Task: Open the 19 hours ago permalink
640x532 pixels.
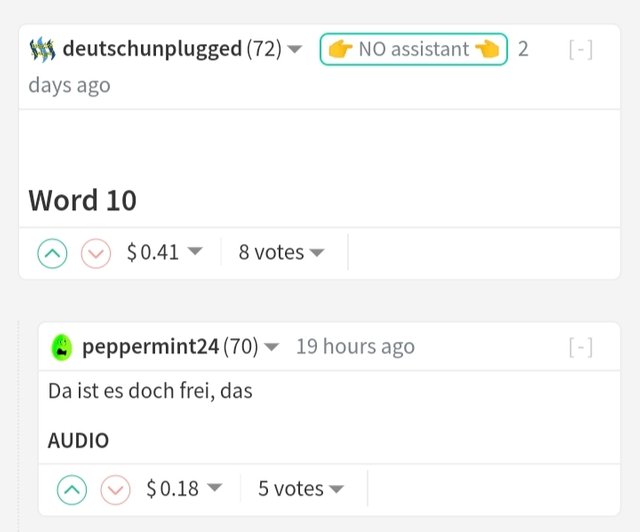Action: 355,347
